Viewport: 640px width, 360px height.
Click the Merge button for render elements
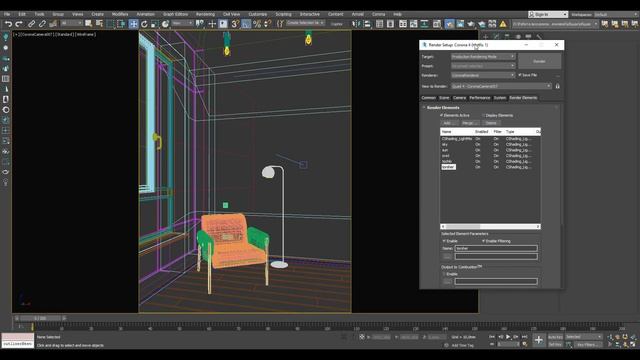(470, 123)
